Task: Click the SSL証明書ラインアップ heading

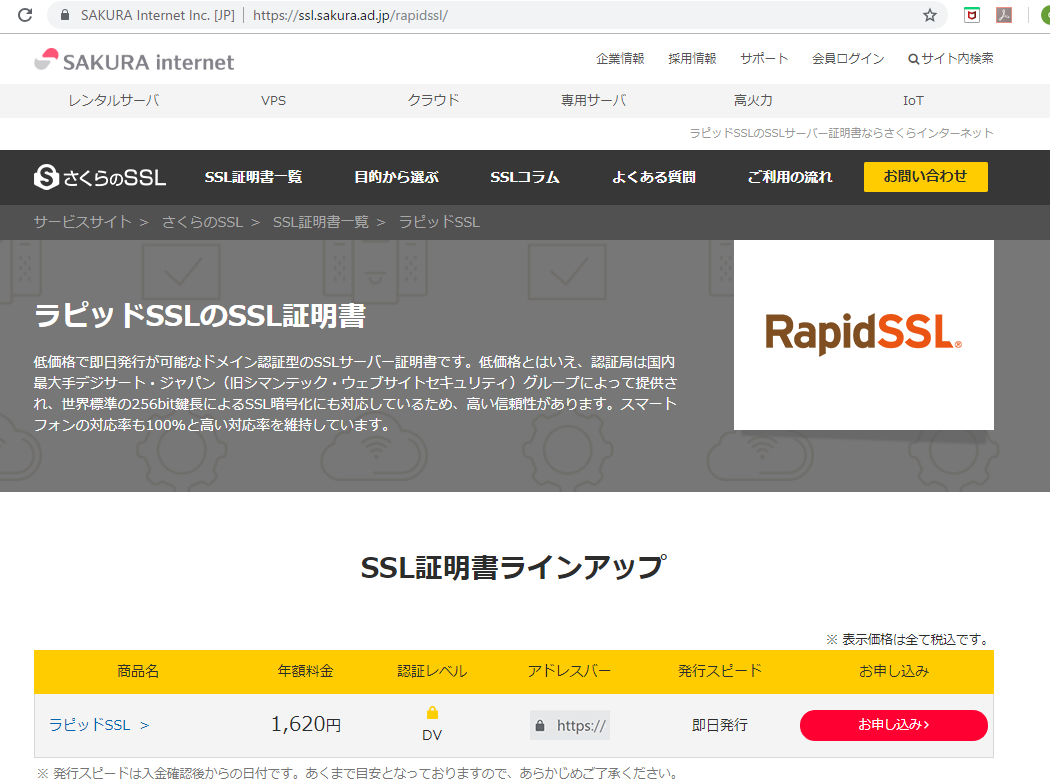Action: (x=514, y=568)
